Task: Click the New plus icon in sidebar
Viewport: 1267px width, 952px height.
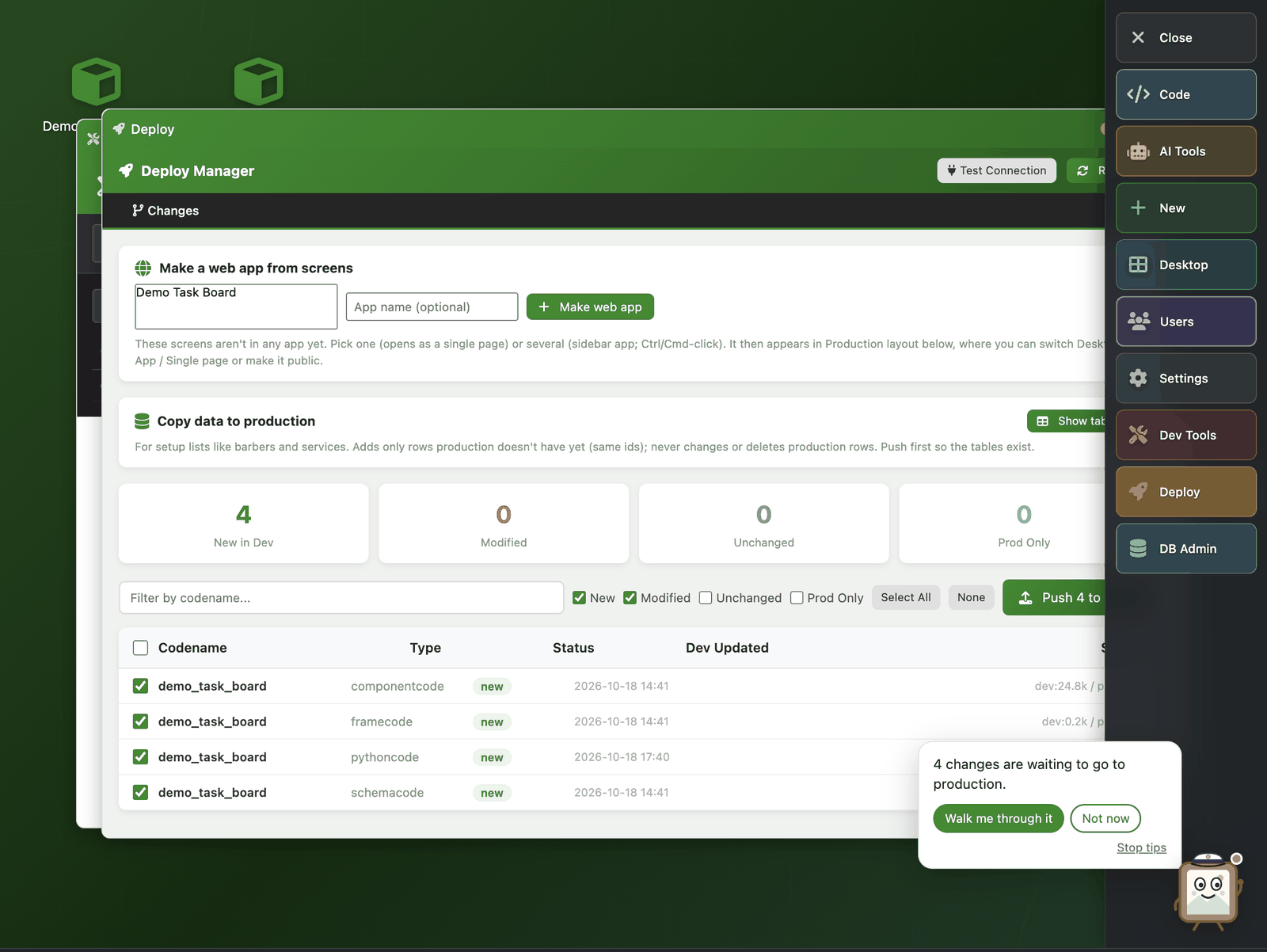Action: point(1138,208)
